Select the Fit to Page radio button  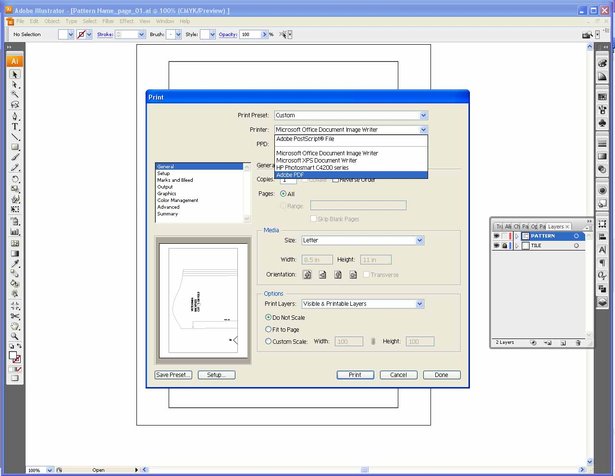click(x=268, y=329)
